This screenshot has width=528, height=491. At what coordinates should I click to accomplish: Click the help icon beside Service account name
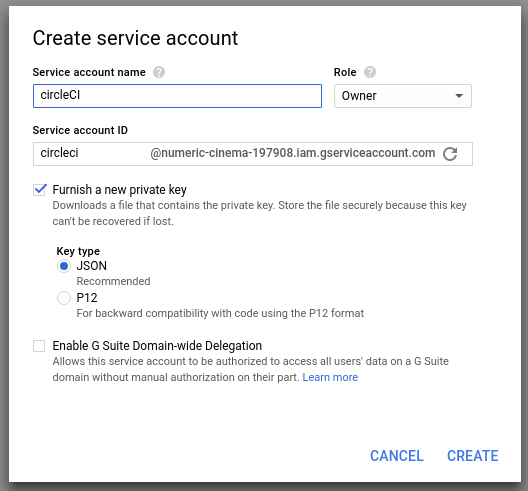[x=159, y=72]
